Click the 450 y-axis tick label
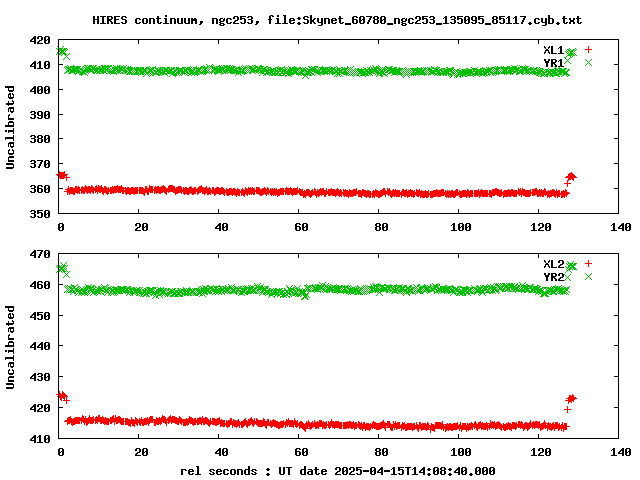Image resolution: width=640 pixels, height=480 pixels. (x=40, y=316)
